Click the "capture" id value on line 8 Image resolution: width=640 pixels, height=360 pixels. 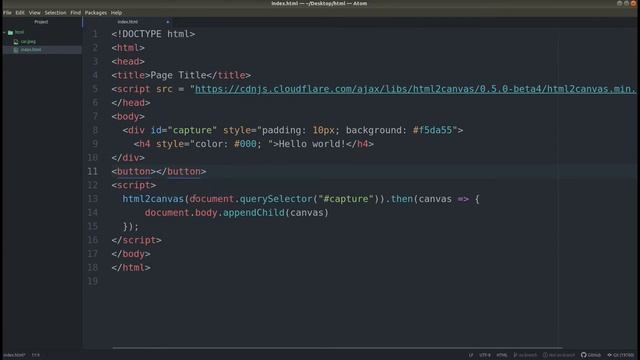[192, 130]
